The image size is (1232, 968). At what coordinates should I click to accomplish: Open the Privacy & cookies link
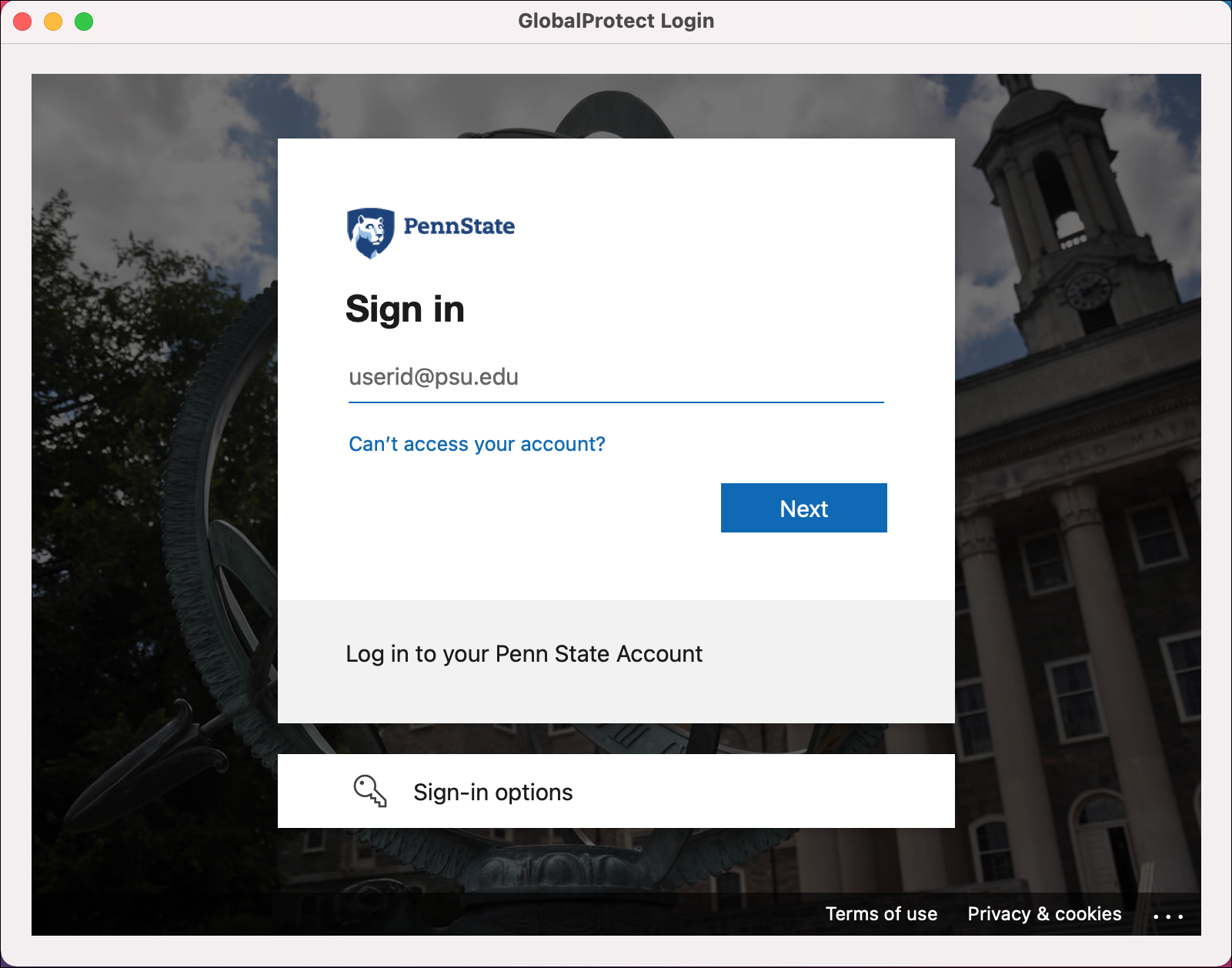1044,914
